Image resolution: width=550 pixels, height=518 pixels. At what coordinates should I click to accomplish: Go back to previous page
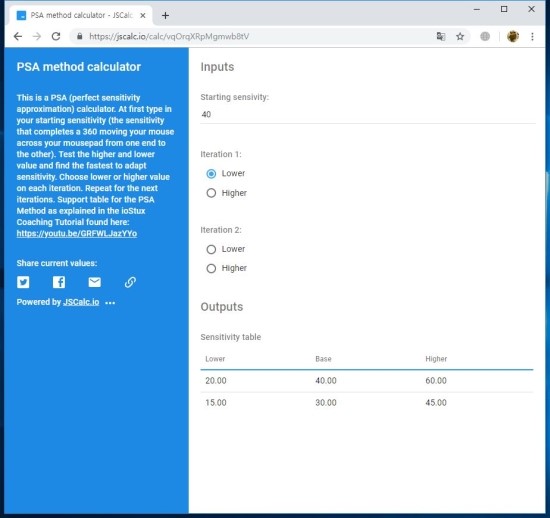coord(18,36)
